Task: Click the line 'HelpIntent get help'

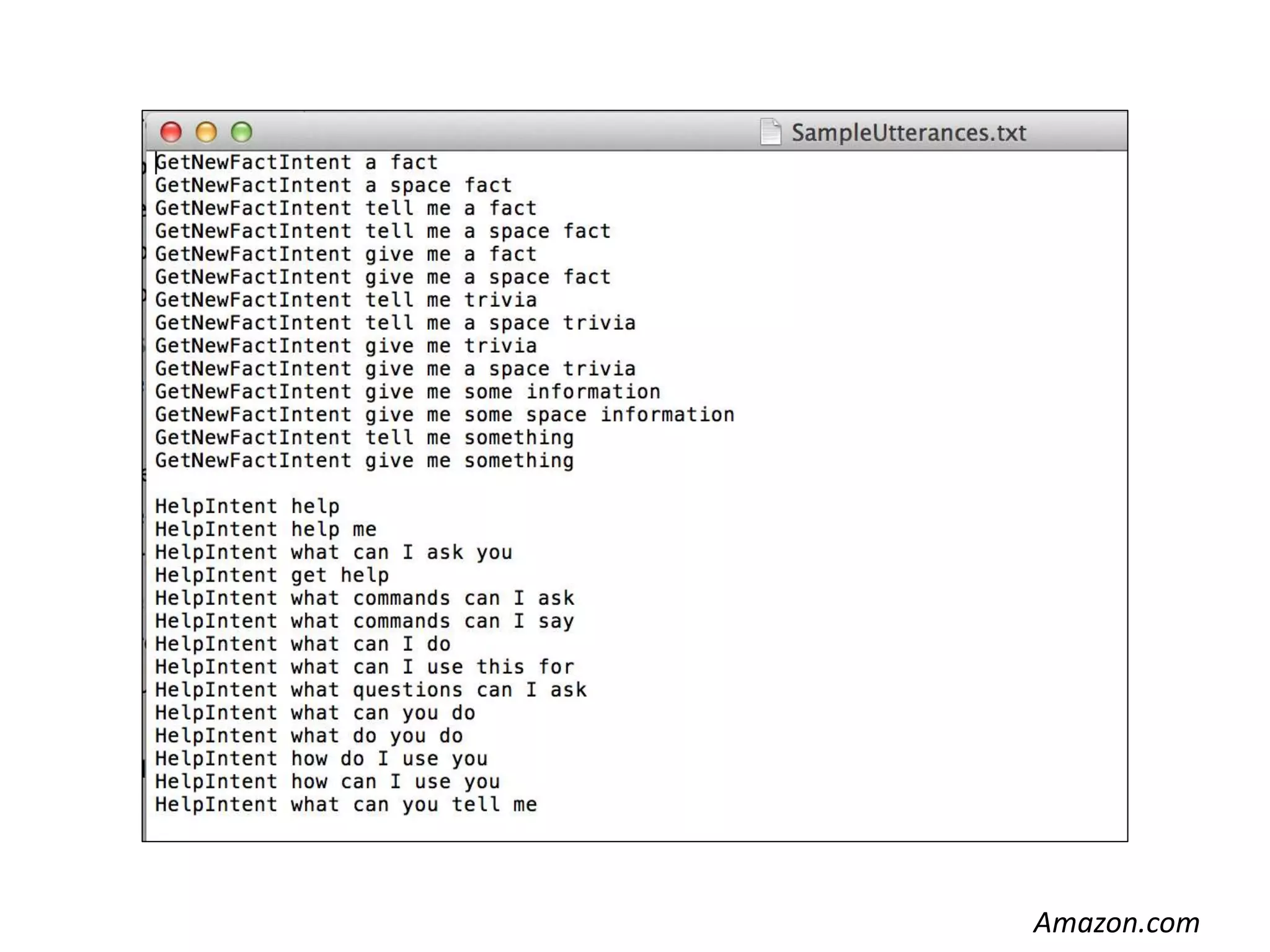Action: tap(272, 575)
